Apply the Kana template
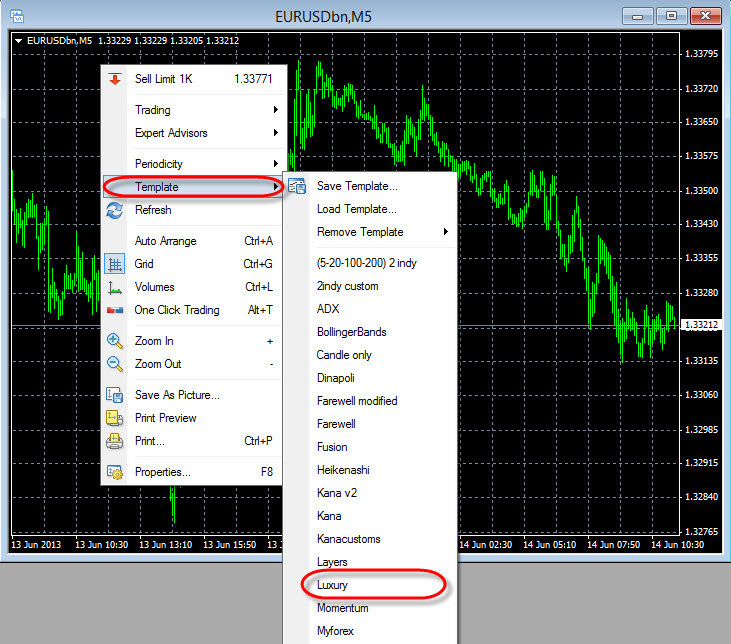 pyautogui.click(x=370, y=516)
